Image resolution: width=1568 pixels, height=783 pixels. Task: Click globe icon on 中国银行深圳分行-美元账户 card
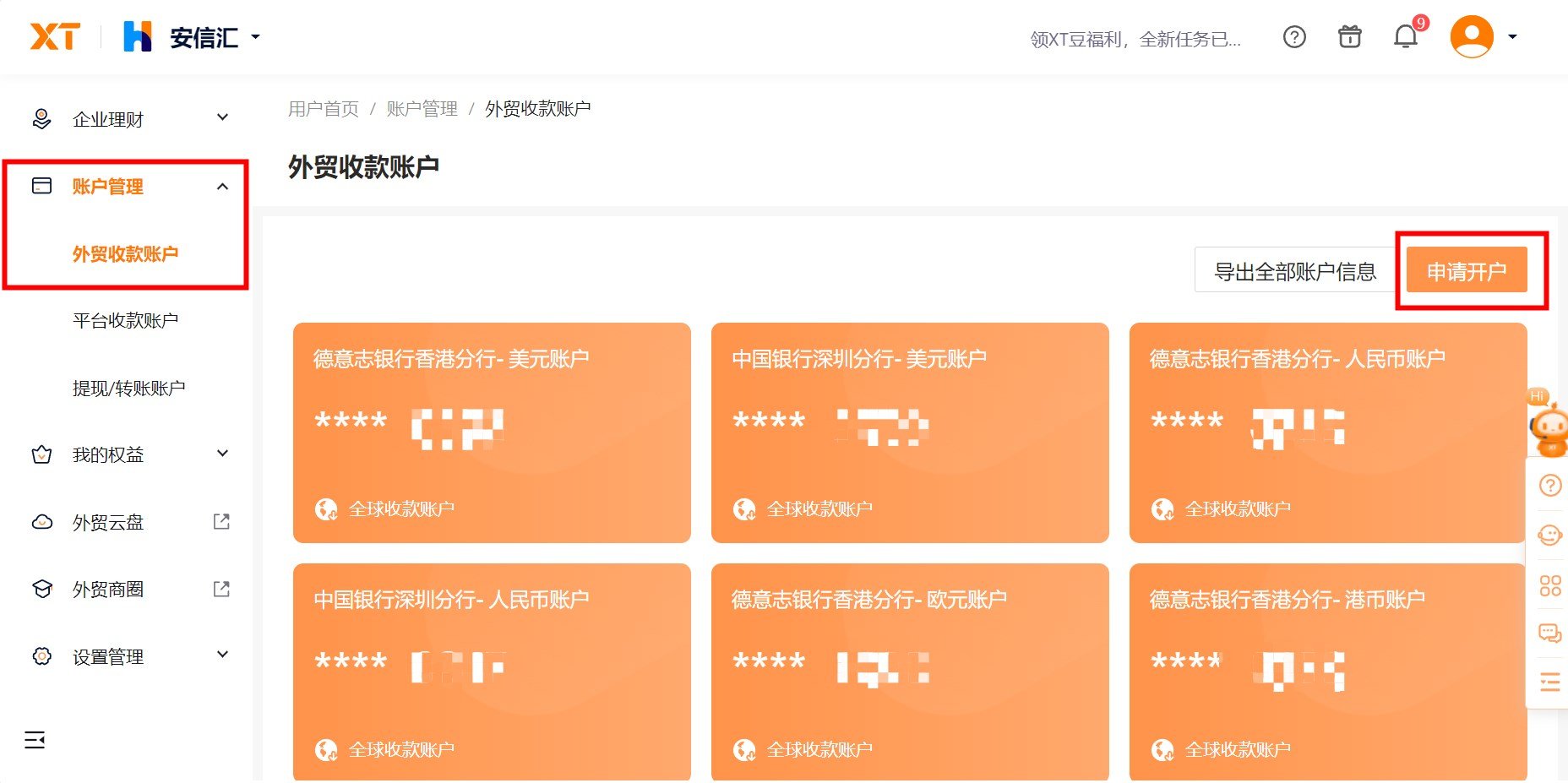click(x=744, y=509)
